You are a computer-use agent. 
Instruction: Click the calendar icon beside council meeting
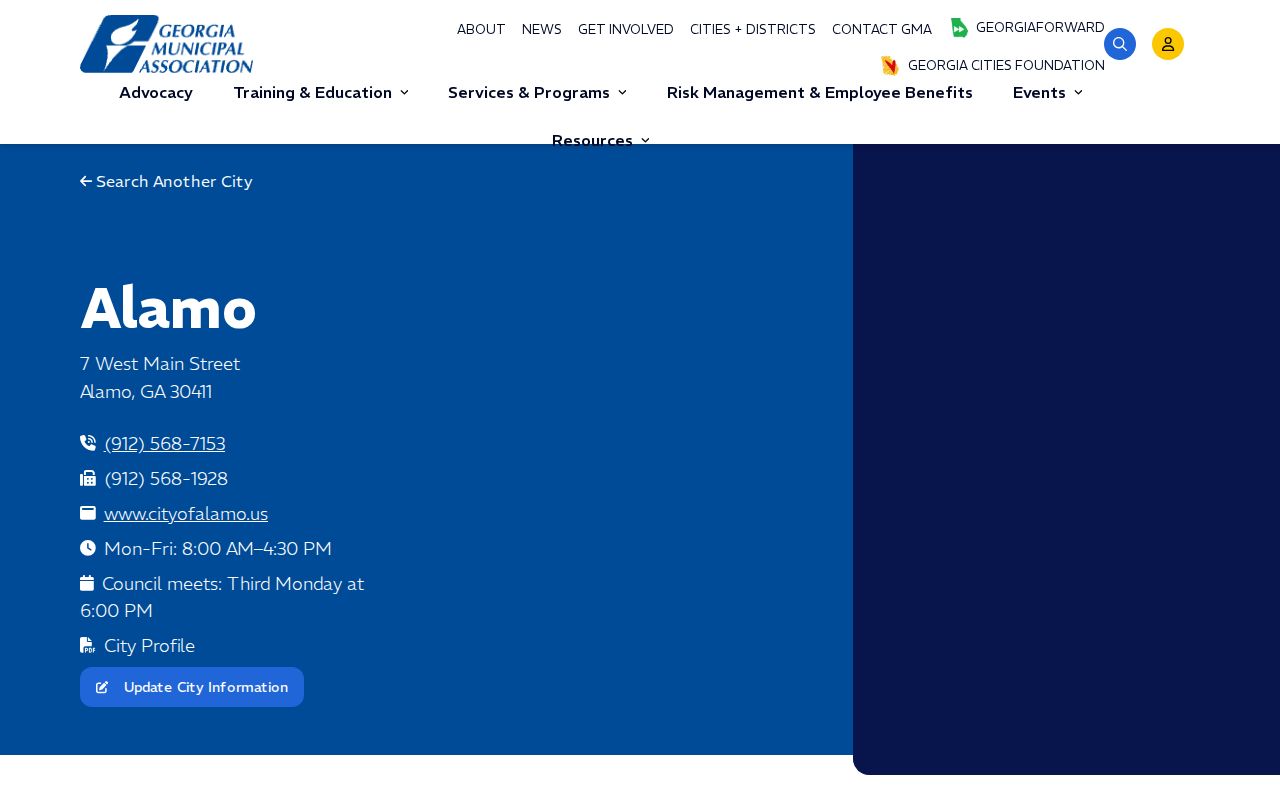coord(87,583)
